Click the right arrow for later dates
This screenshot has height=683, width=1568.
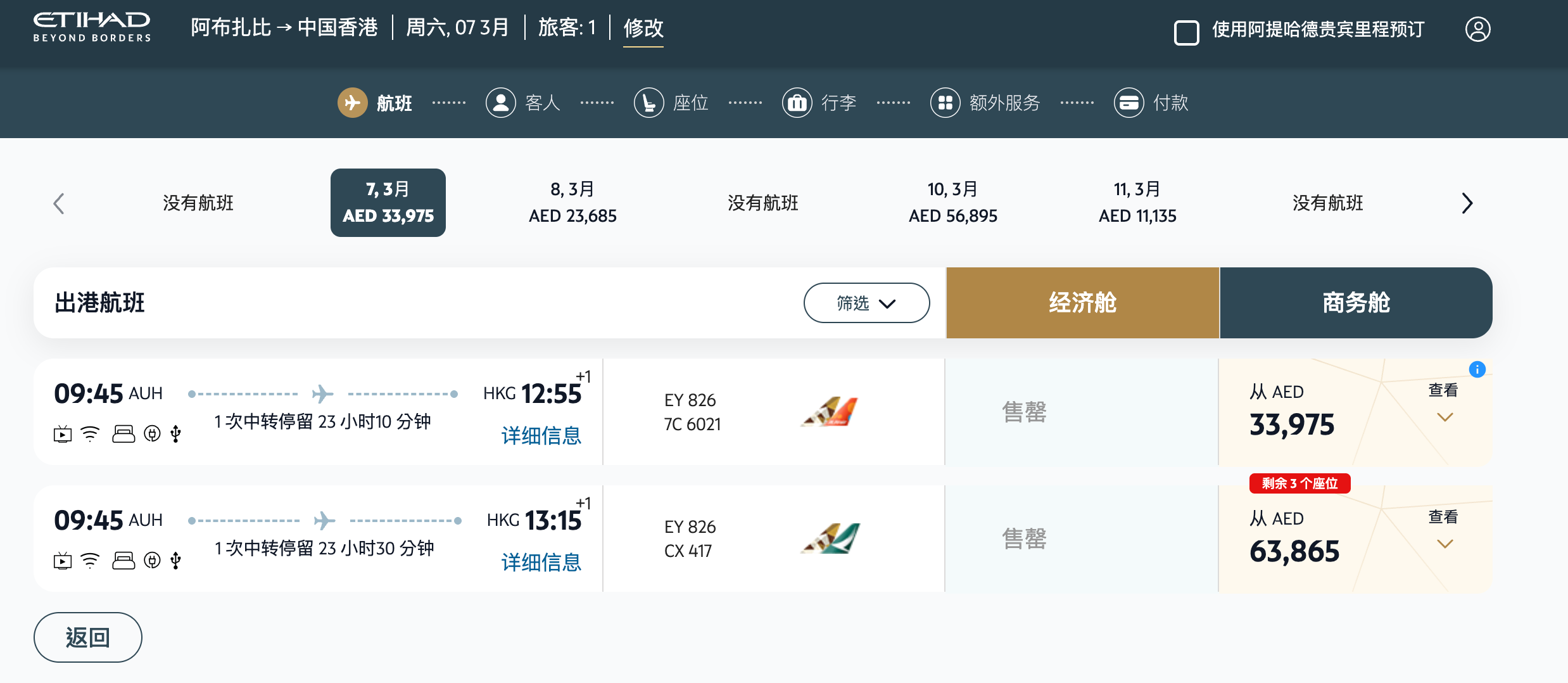(x=1467, y=203)
